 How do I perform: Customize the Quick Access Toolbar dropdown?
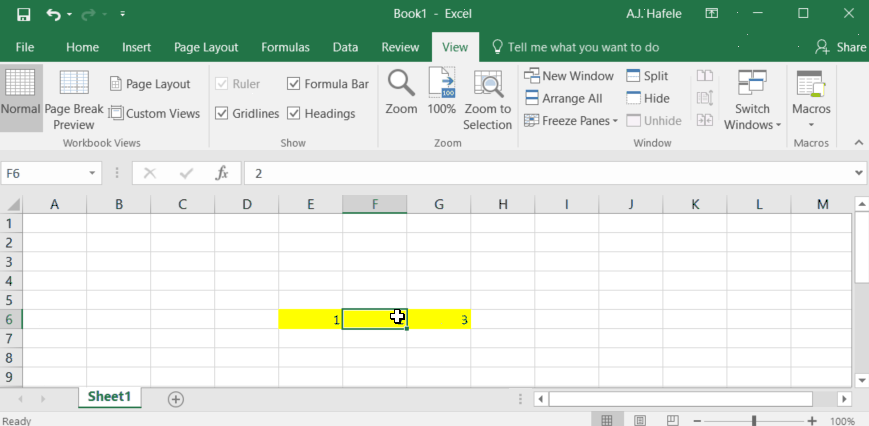tap(122, 14)
